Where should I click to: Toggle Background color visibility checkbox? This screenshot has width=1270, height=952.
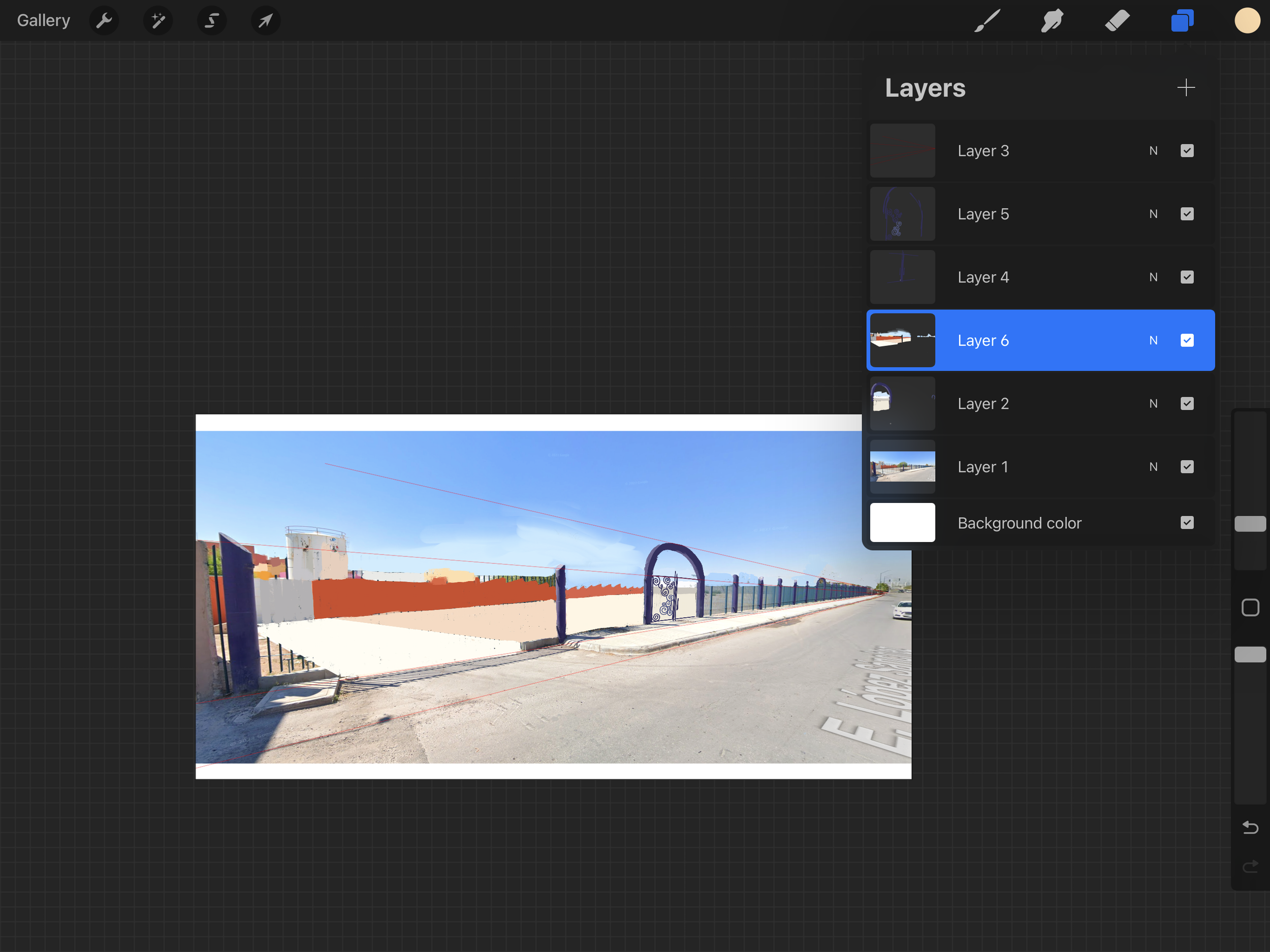coord(1187,523)
